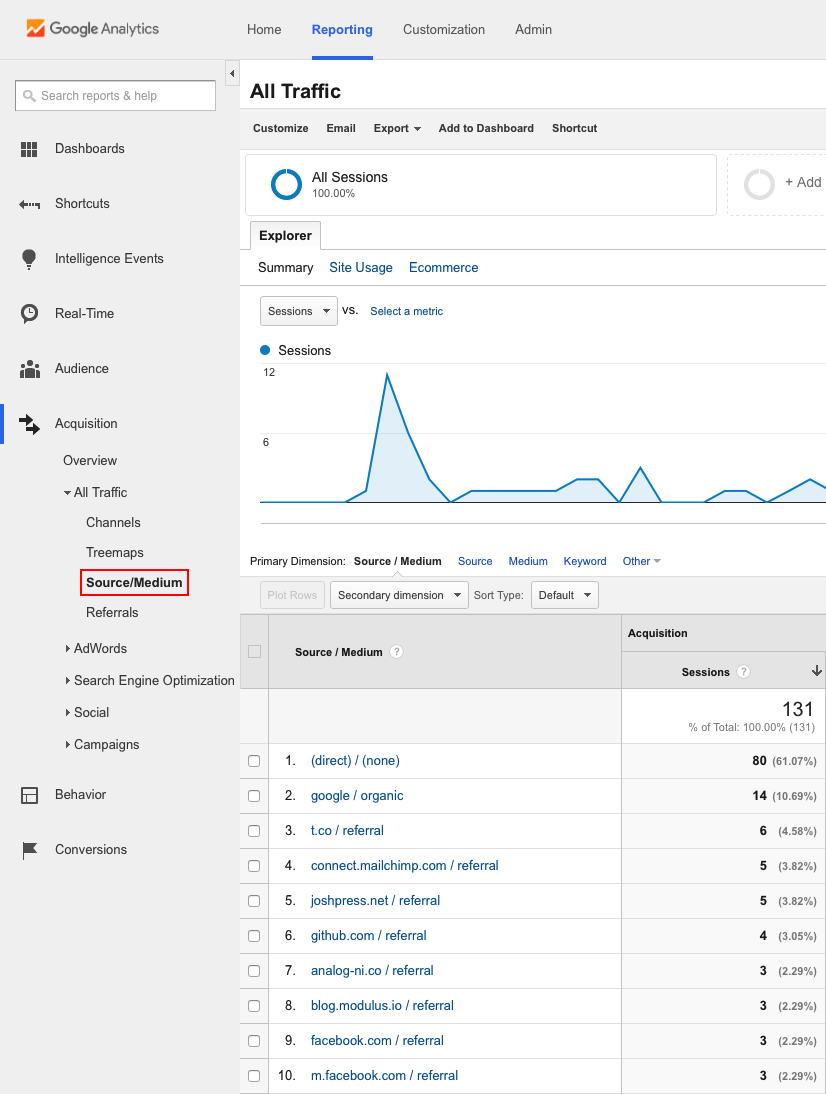Click the Google Analytics logo
The width and height of the screenshot is (826, 1094).
coord(93,29)
